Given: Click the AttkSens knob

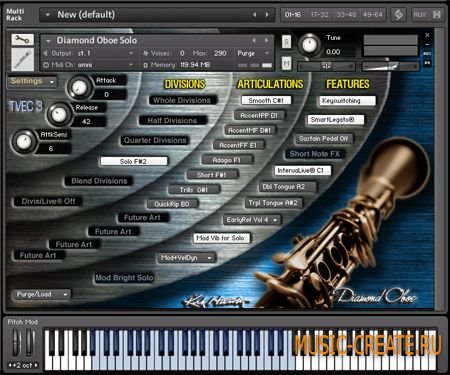Looking at the screenshot, I should 24,142.
